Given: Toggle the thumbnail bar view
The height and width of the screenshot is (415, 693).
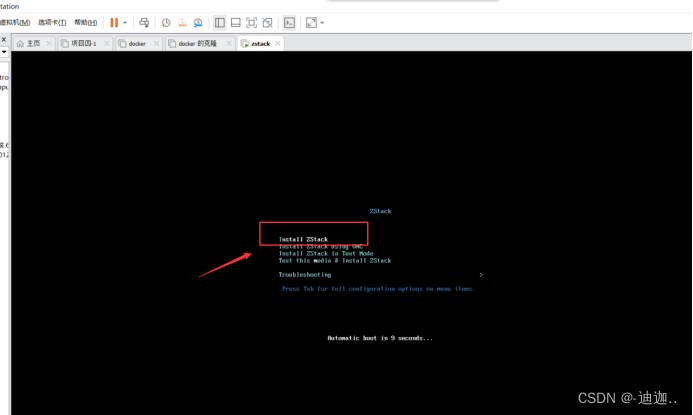Looking at the screenshot, I should pyautogui.click(x=236, y=23).
